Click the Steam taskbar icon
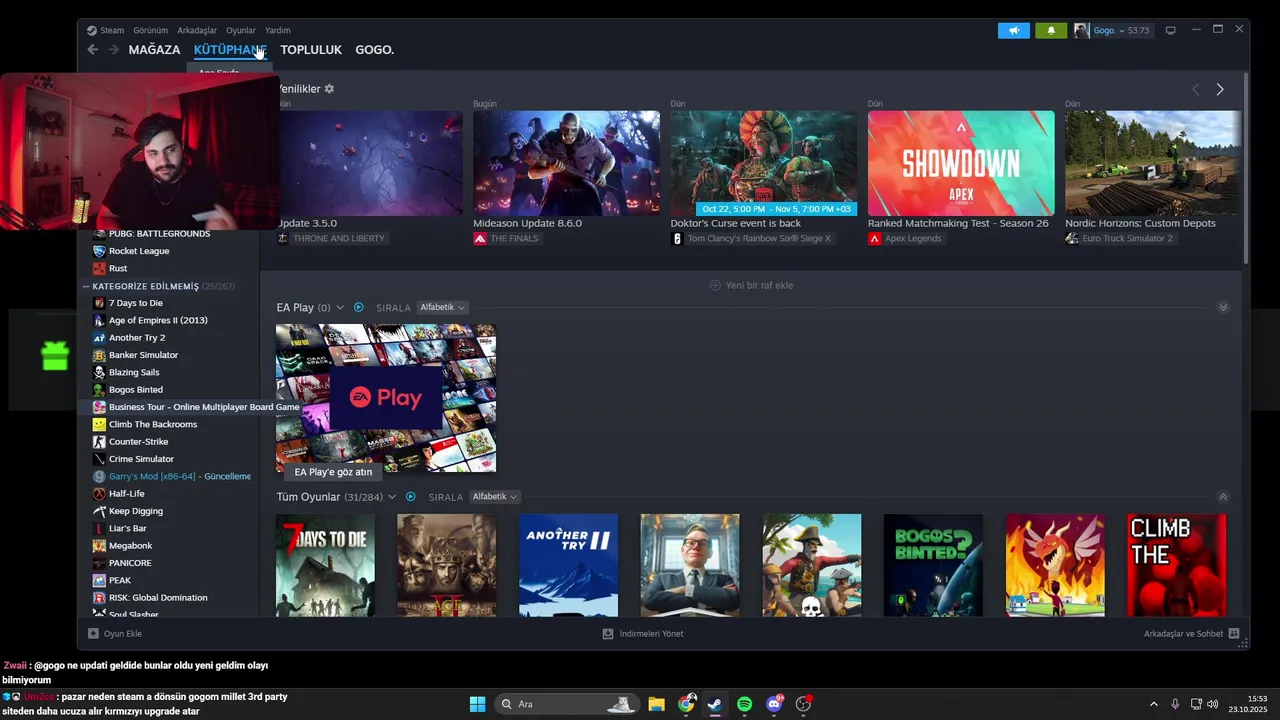The width and height of the screenshot is (1280, 720). click(715, 704)
